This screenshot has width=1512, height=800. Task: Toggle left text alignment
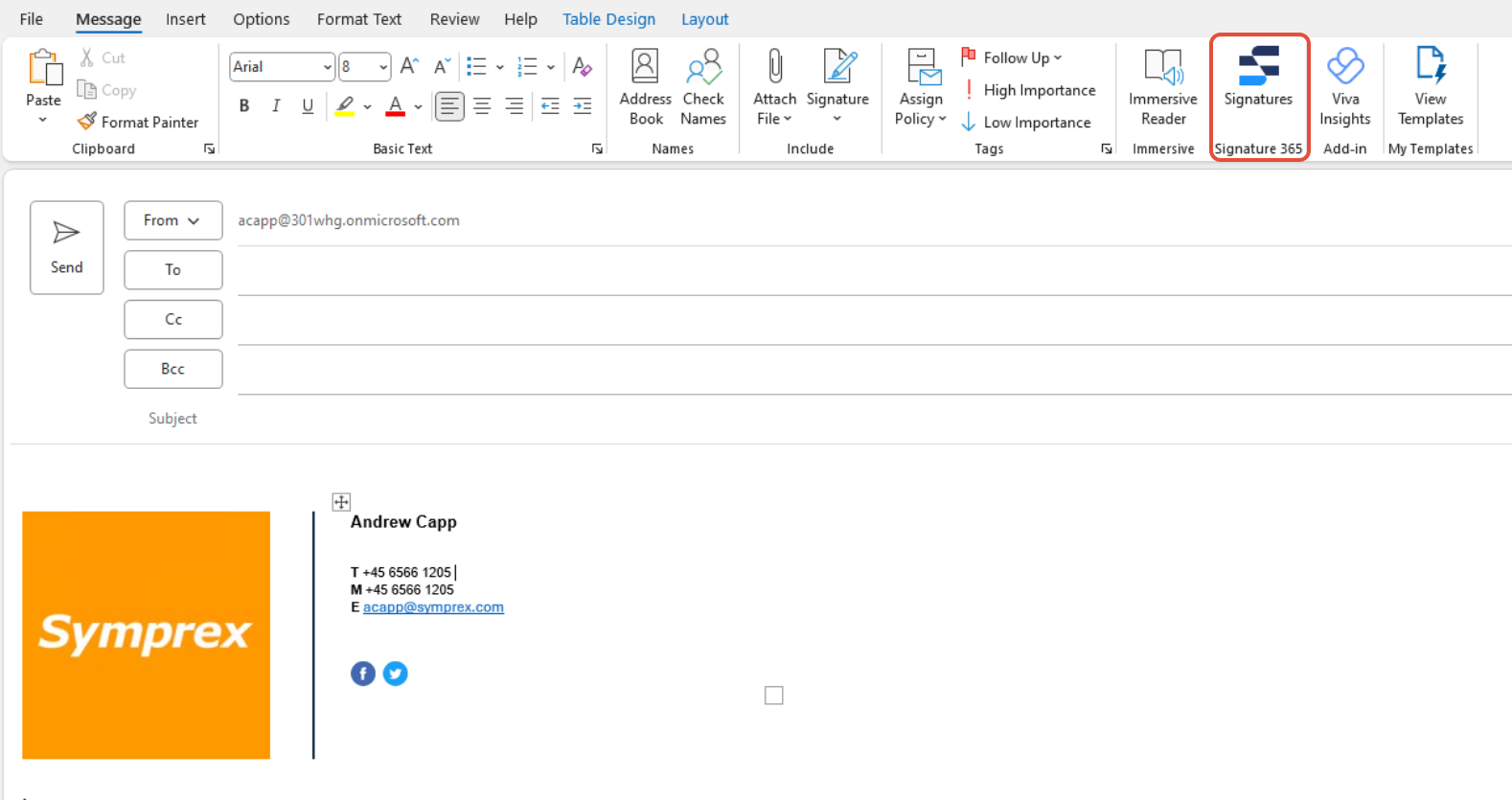(x=449, y=106)
